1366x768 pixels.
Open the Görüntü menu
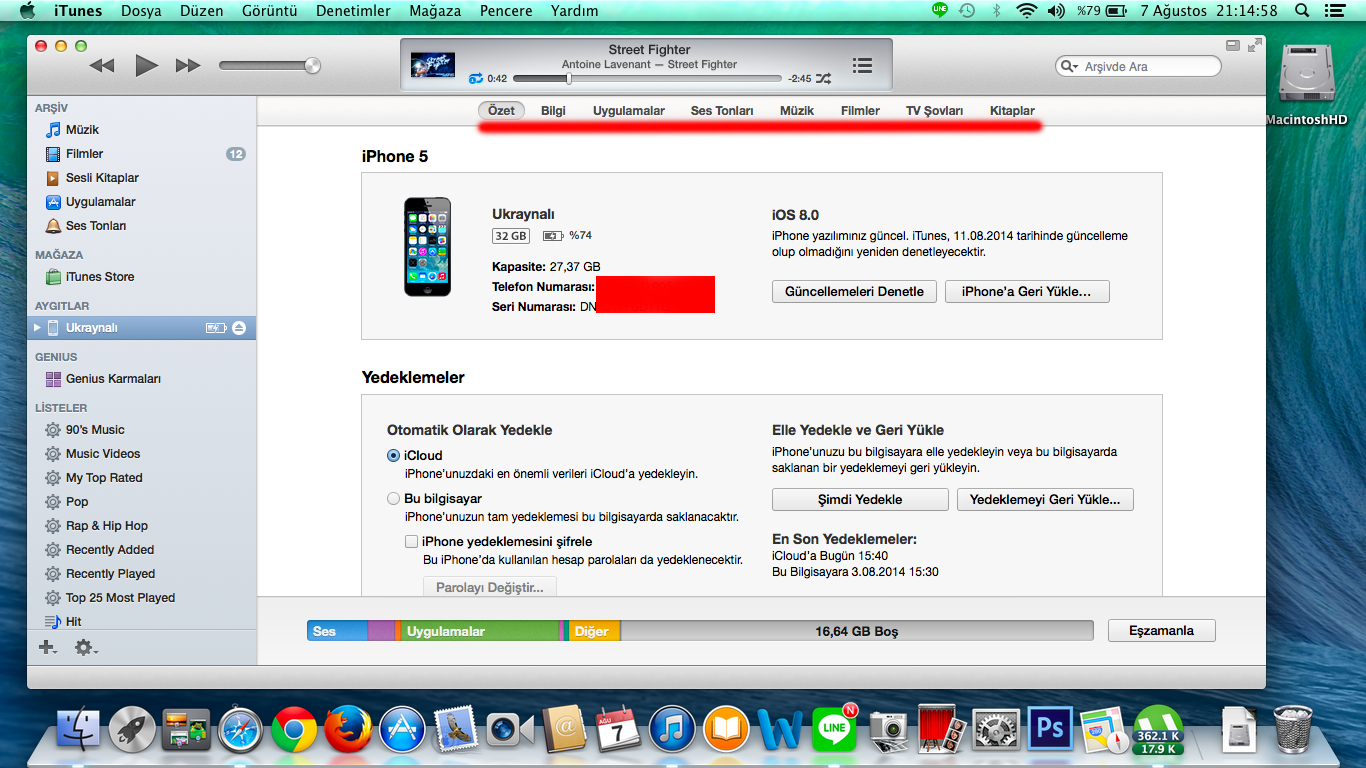(x=269, y=11)
